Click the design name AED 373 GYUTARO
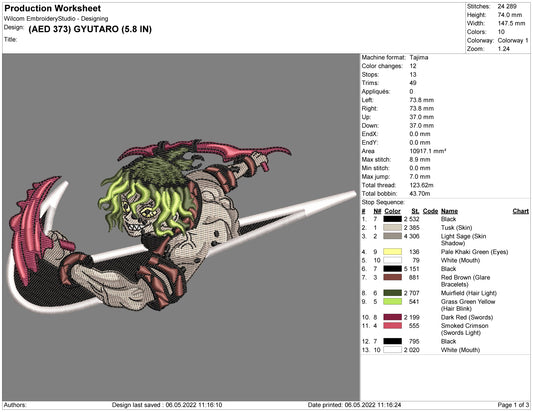The width and height of the screenshot is (533, 412). pos(90,29)
